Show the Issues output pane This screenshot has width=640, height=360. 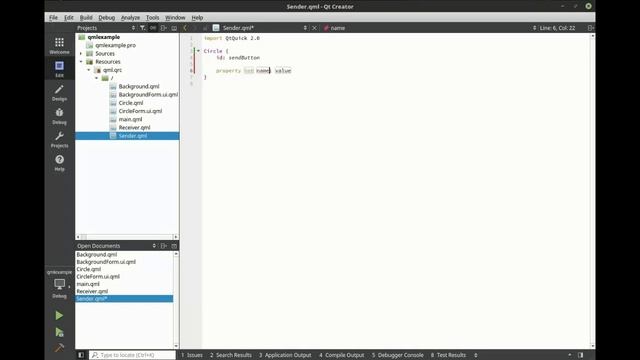[192, 355]
